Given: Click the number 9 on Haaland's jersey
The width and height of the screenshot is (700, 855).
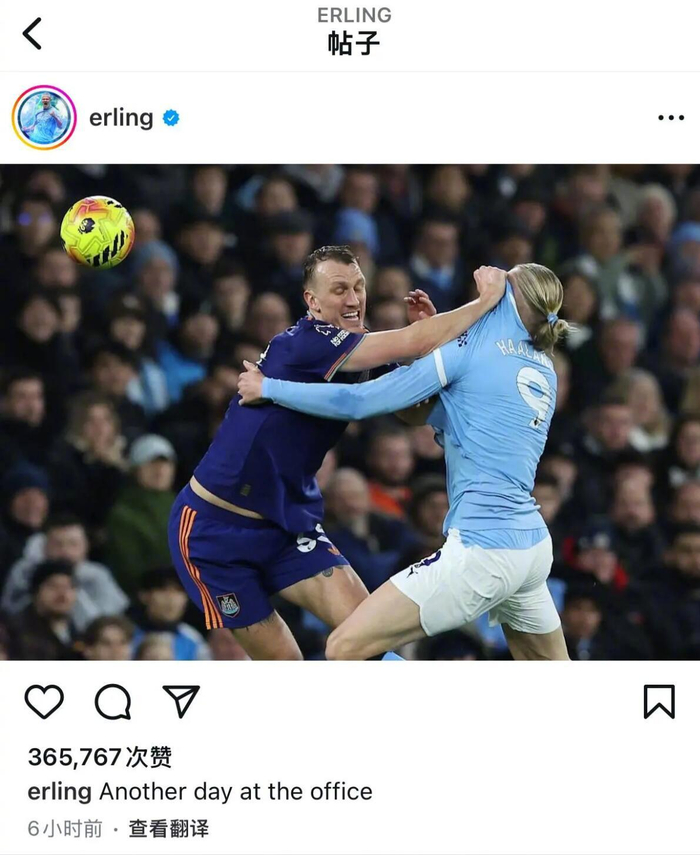Looking at the screenshot, I should point(534,396).
